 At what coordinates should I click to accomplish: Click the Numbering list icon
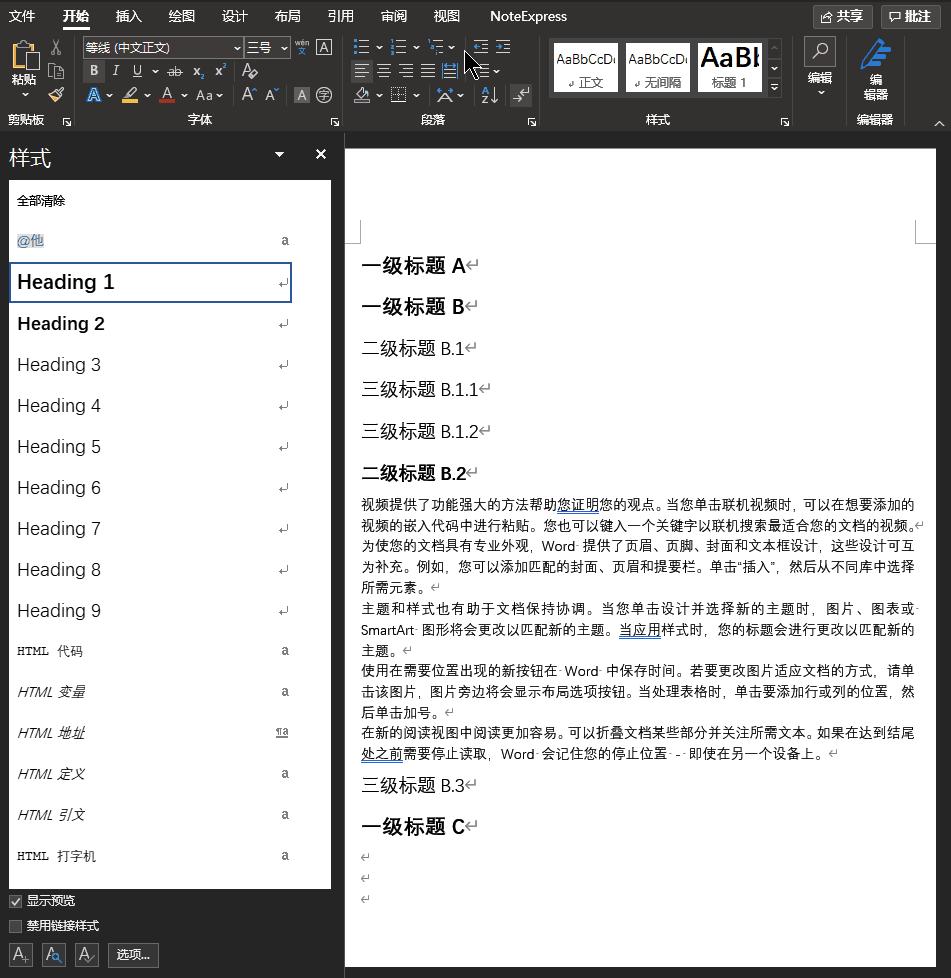[x=398, y=47]
